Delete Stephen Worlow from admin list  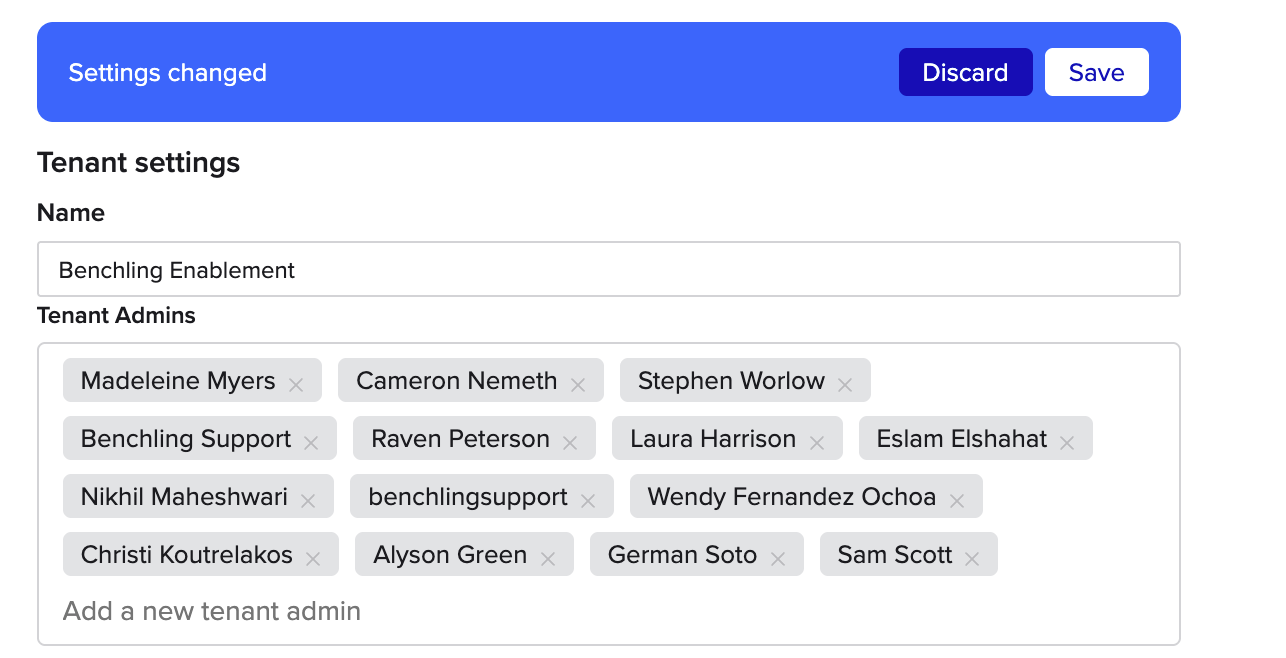[x=845, y=384]
